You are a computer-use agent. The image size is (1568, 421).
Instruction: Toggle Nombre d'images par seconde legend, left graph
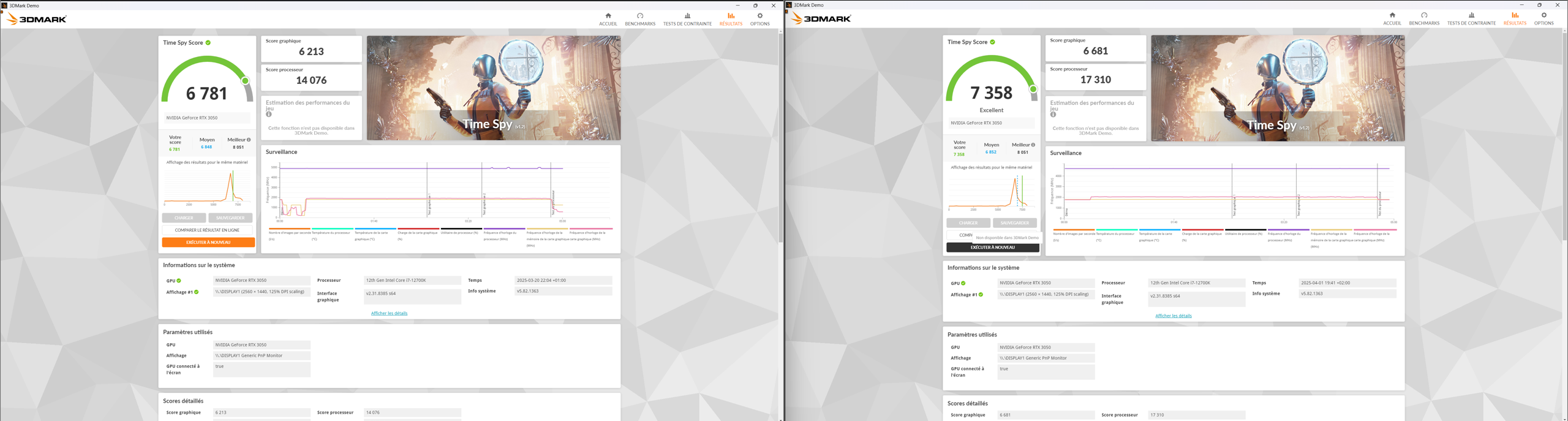(x=290, y=235)
